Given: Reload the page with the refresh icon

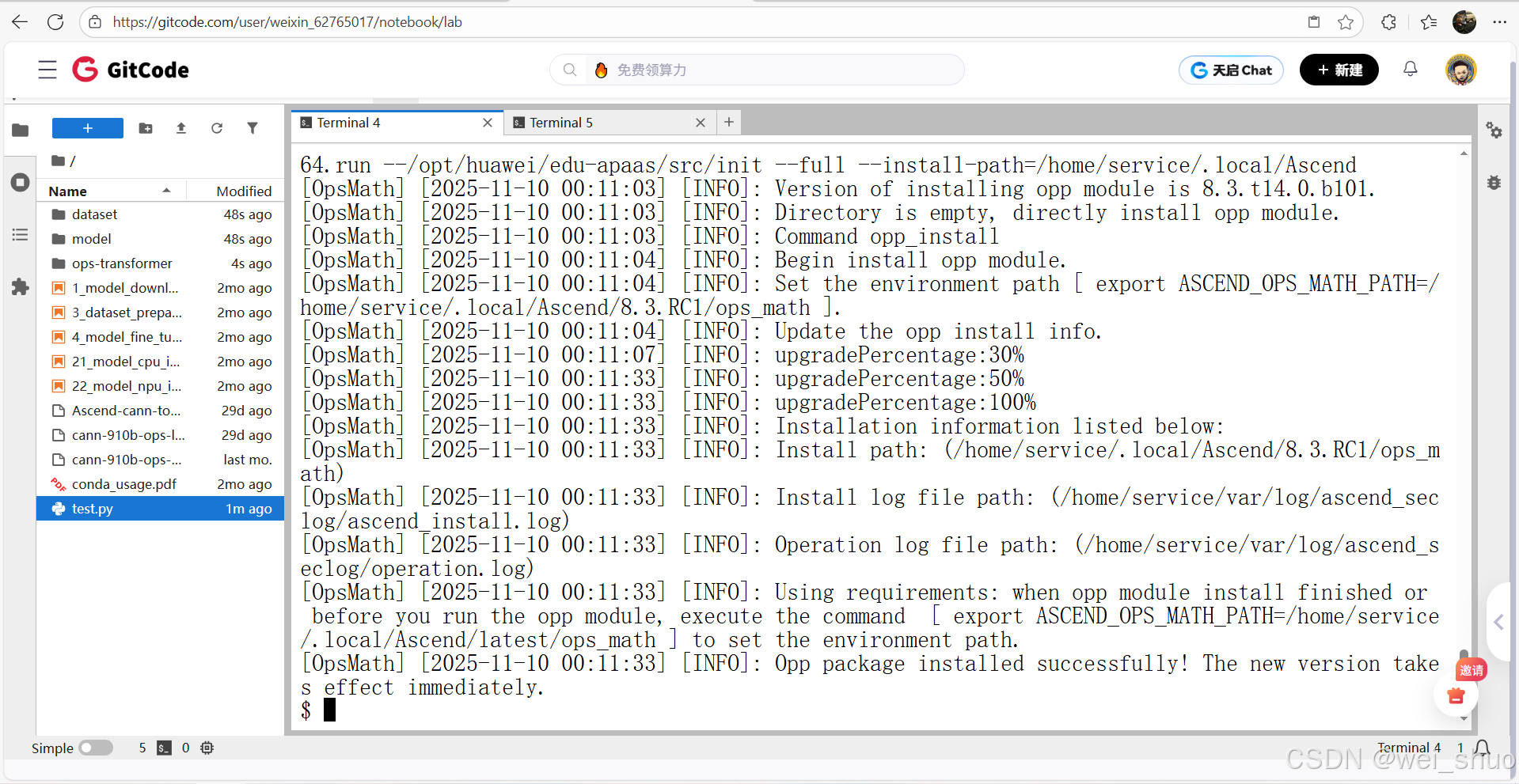Looking at the screenshot, I should coord(55,22).
